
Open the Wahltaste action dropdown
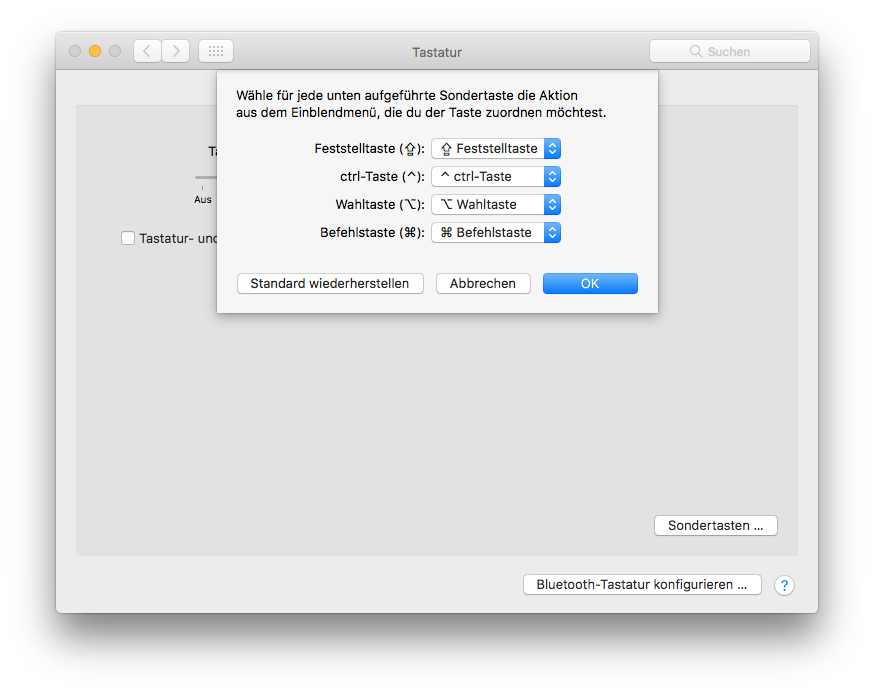click(496, 205)
